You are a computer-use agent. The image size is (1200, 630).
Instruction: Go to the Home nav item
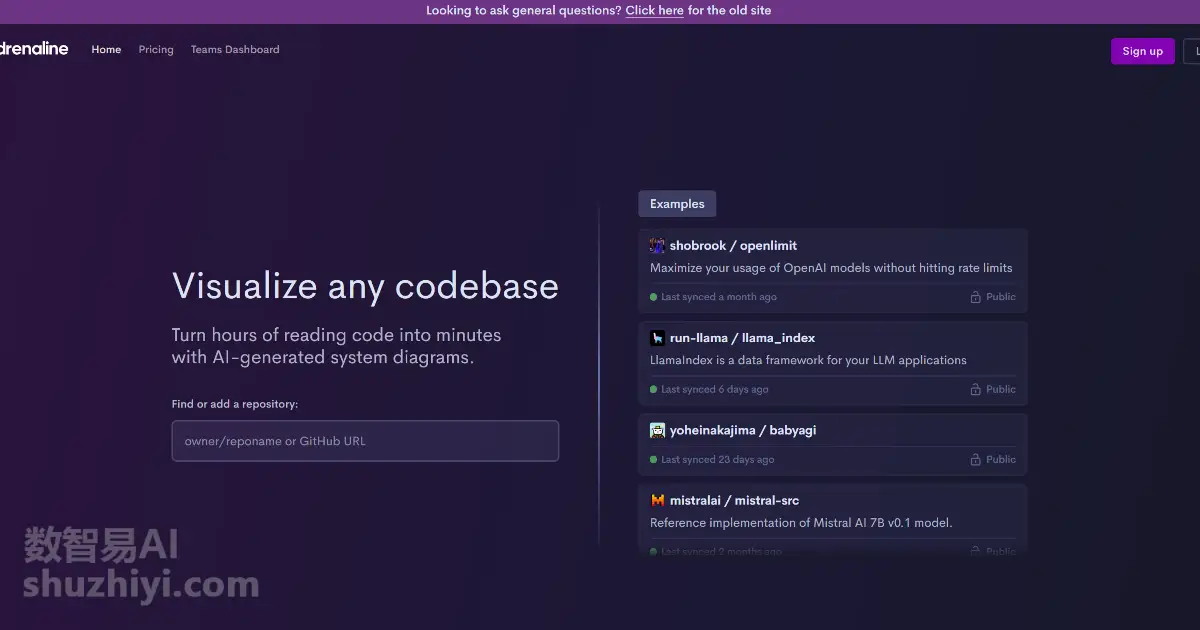tap(106, 49)
